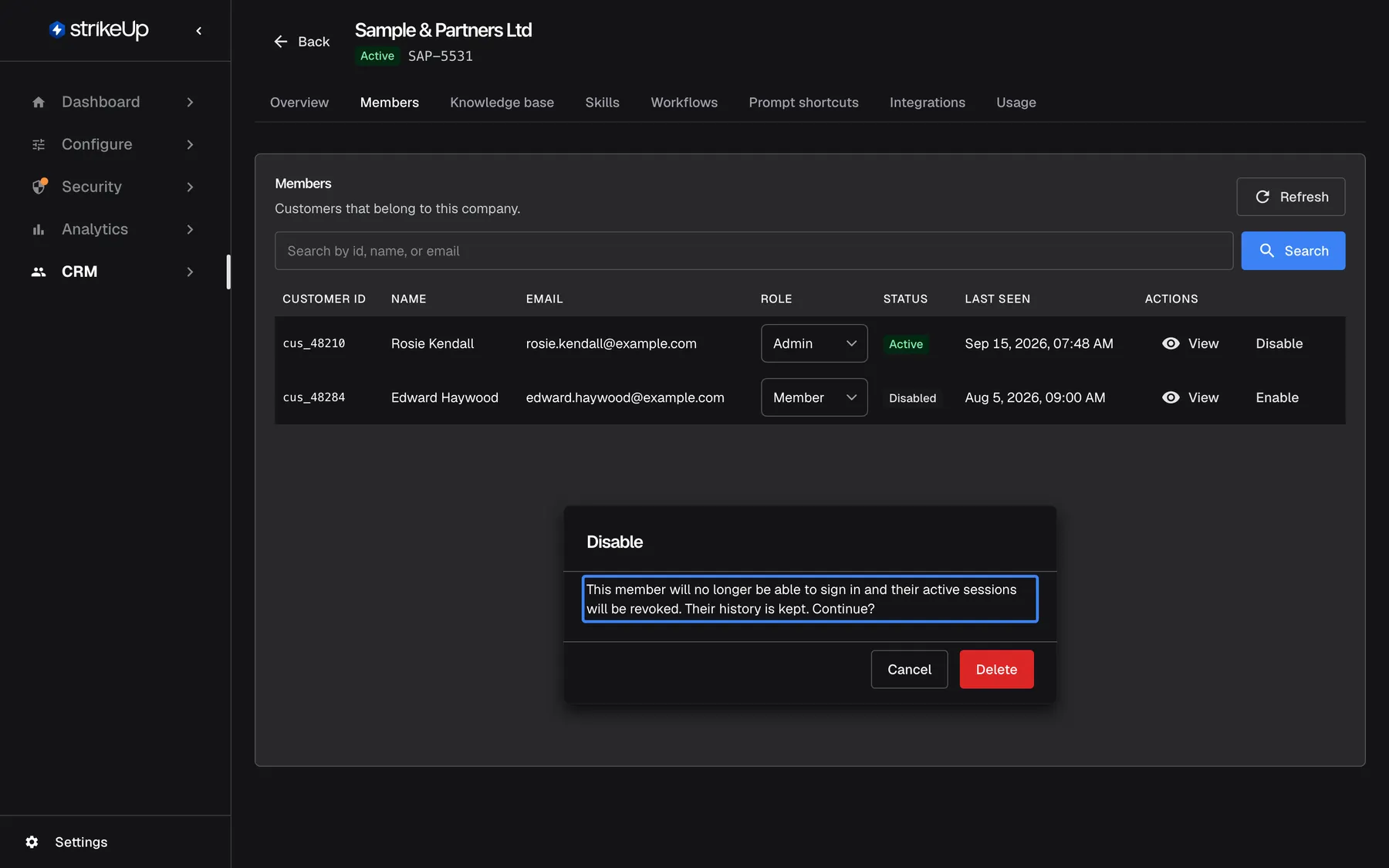
Task: Click the cus_48210 customer ID
Action: click(x=314, y=343)
